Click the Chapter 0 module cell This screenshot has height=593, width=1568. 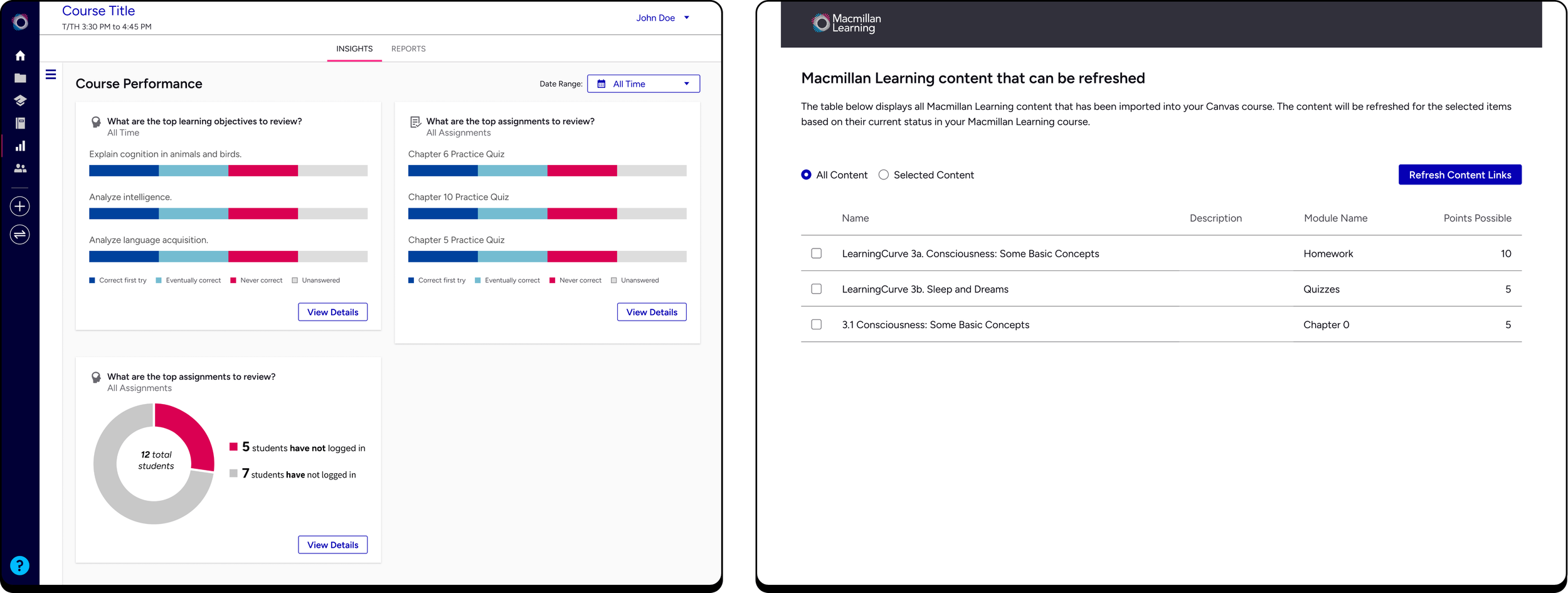coord(1326,325)
